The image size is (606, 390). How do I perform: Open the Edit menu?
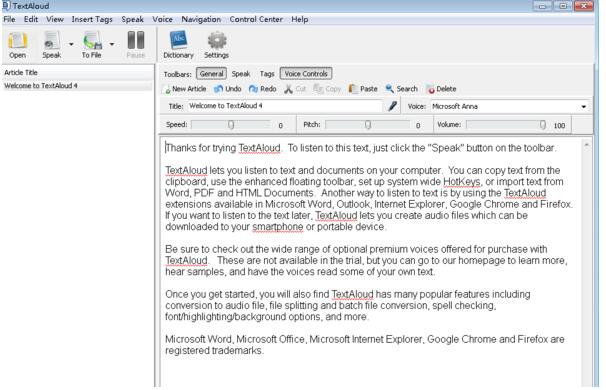point(31,19)
